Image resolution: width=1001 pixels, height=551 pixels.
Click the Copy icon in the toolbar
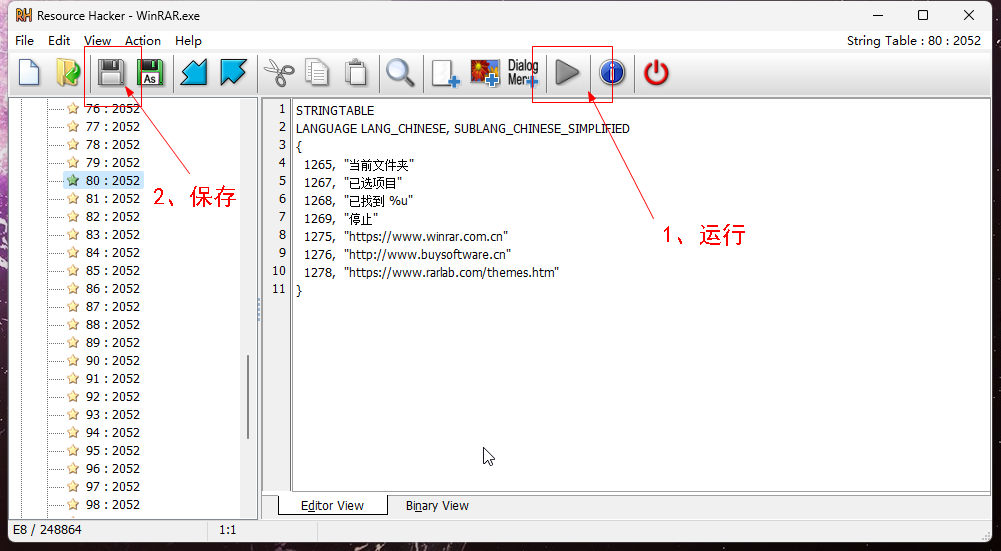tap(317, 72)
